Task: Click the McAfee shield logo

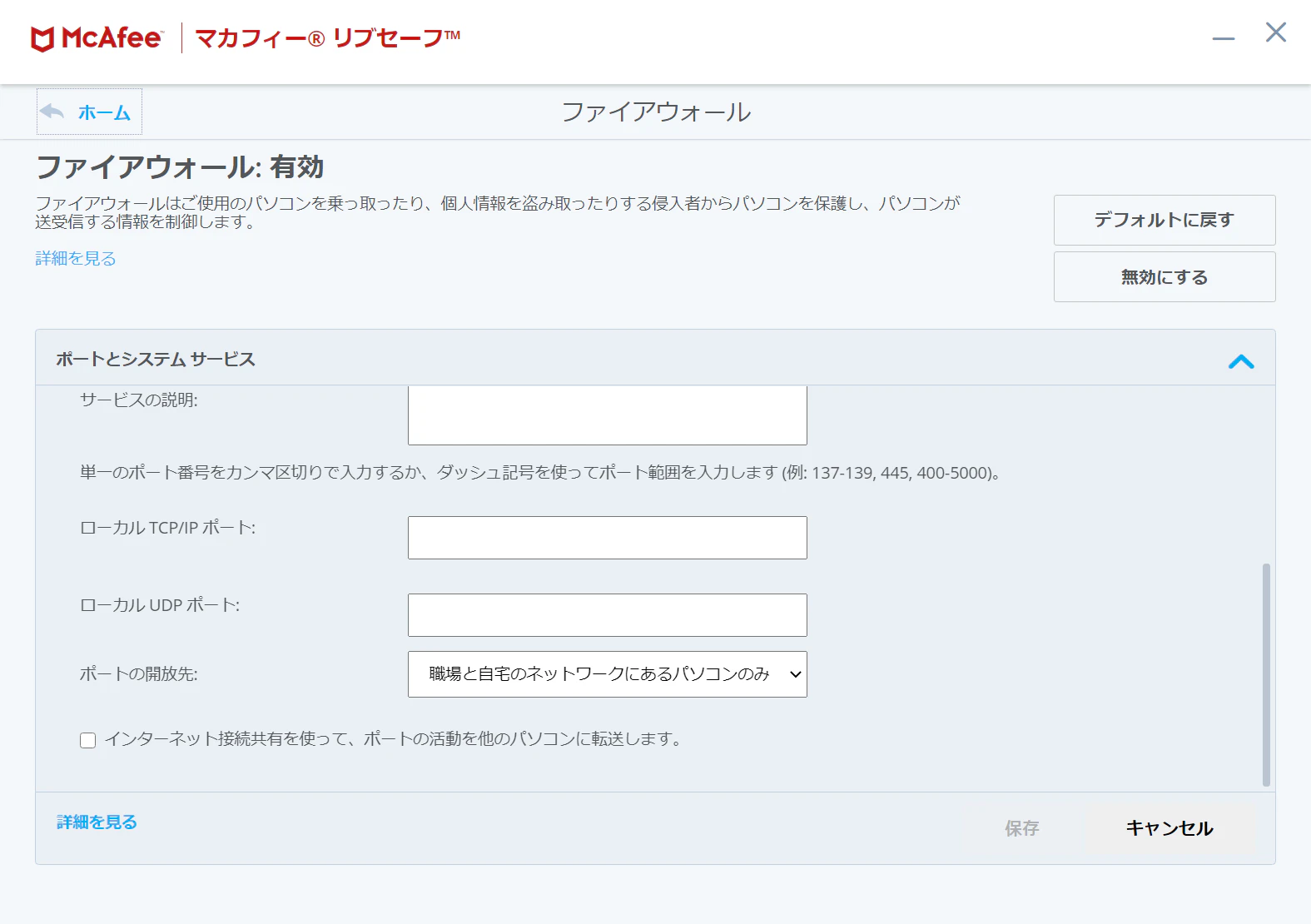Action: click(42, 39)
